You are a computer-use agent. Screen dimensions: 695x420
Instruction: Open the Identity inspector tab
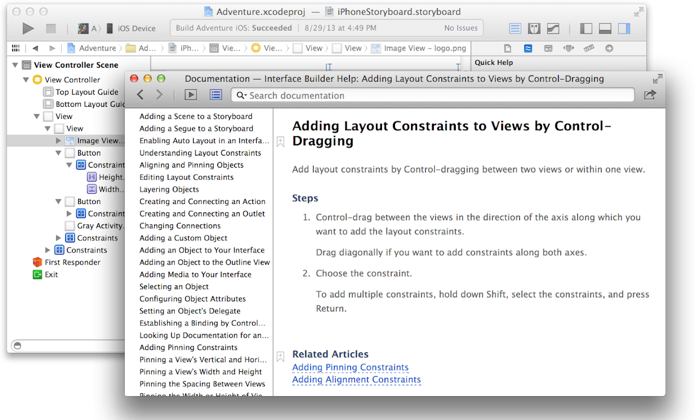click(548, 48)
